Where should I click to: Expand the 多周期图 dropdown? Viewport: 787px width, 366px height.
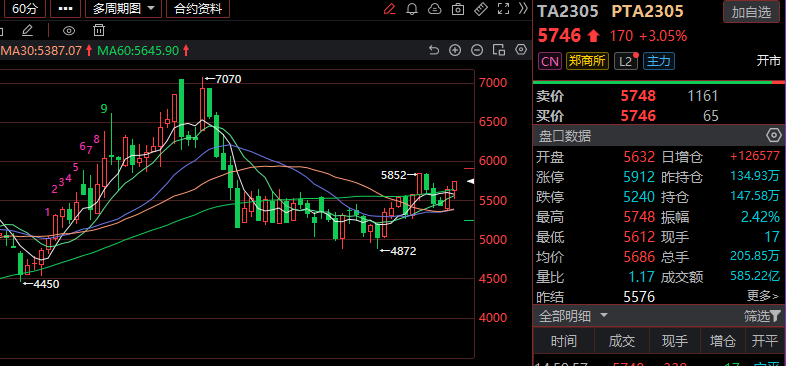[x=123, y=9]
